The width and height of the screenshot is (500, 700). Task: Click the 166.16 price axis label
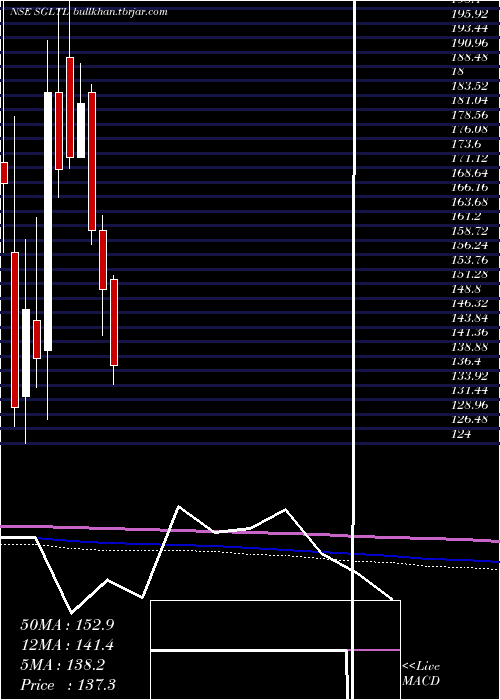pos(469,188)
